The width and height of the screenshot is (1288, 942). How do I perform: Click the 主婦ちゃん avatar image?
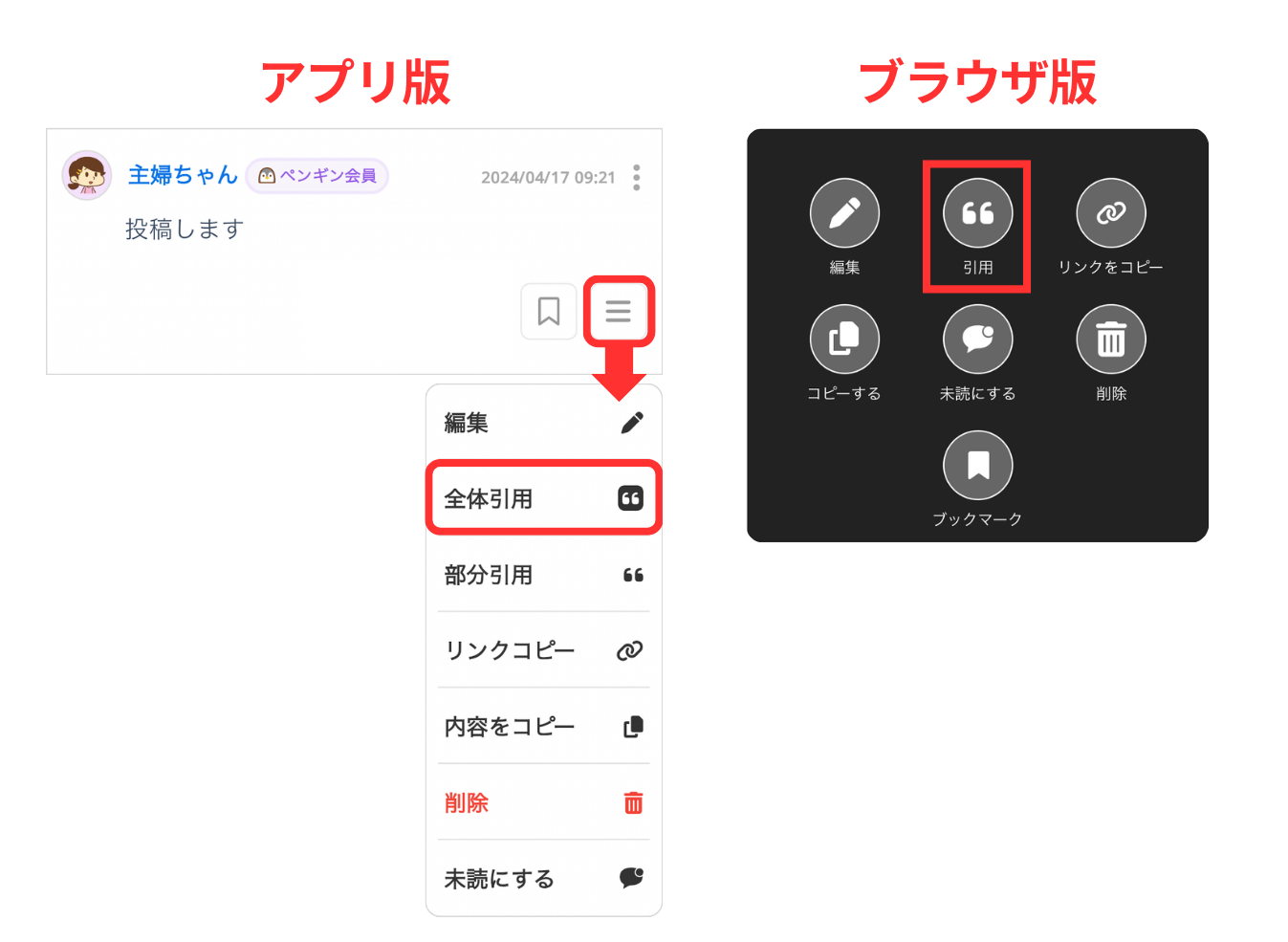point(87,175)
